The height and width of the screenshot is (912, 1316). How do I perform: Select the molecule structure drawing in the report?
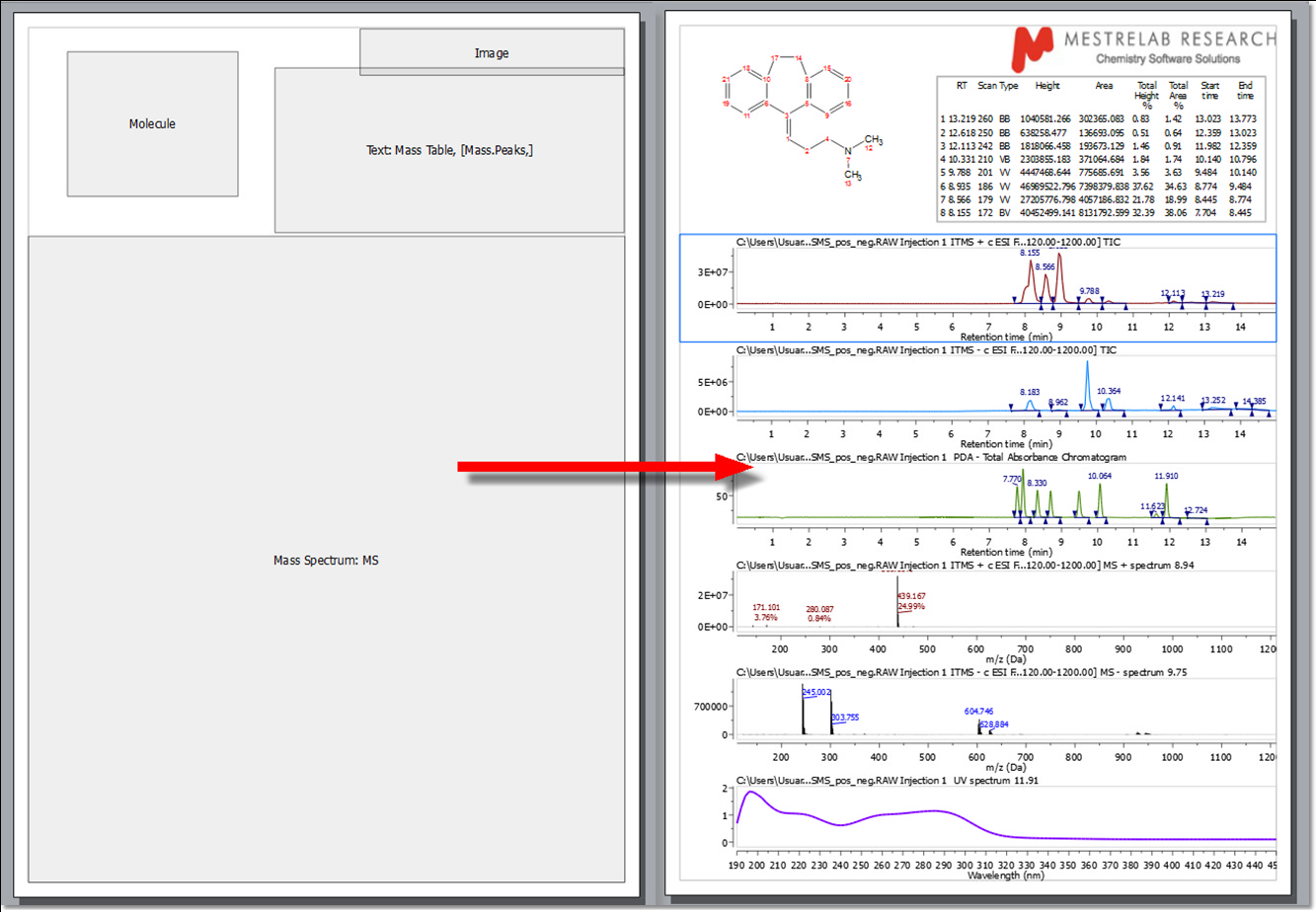pyautogui.click(x=802, y=118)
